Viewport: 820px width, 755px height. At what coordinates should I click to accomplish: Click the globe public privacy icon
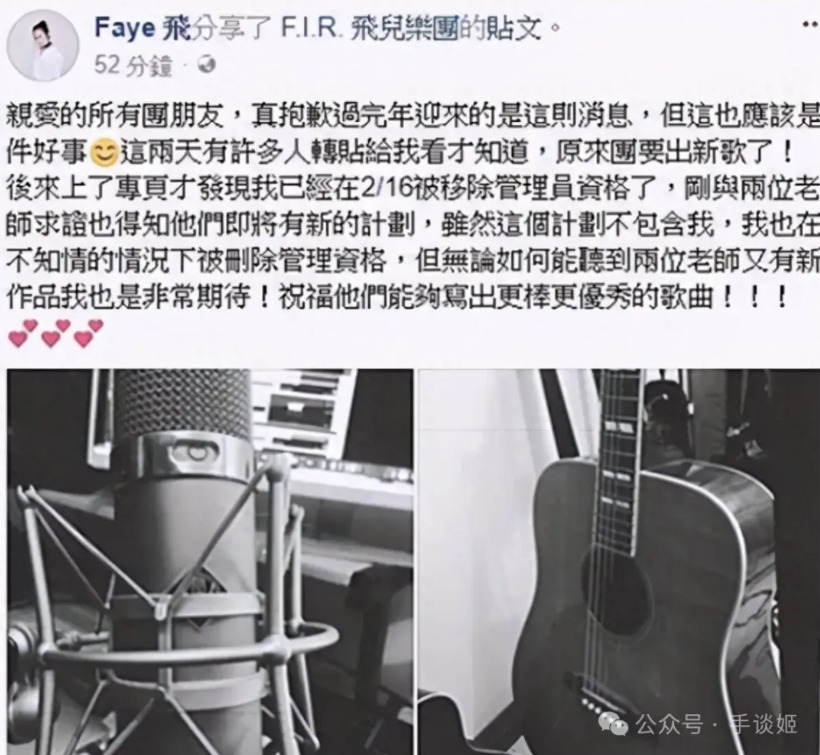point(208,65)
